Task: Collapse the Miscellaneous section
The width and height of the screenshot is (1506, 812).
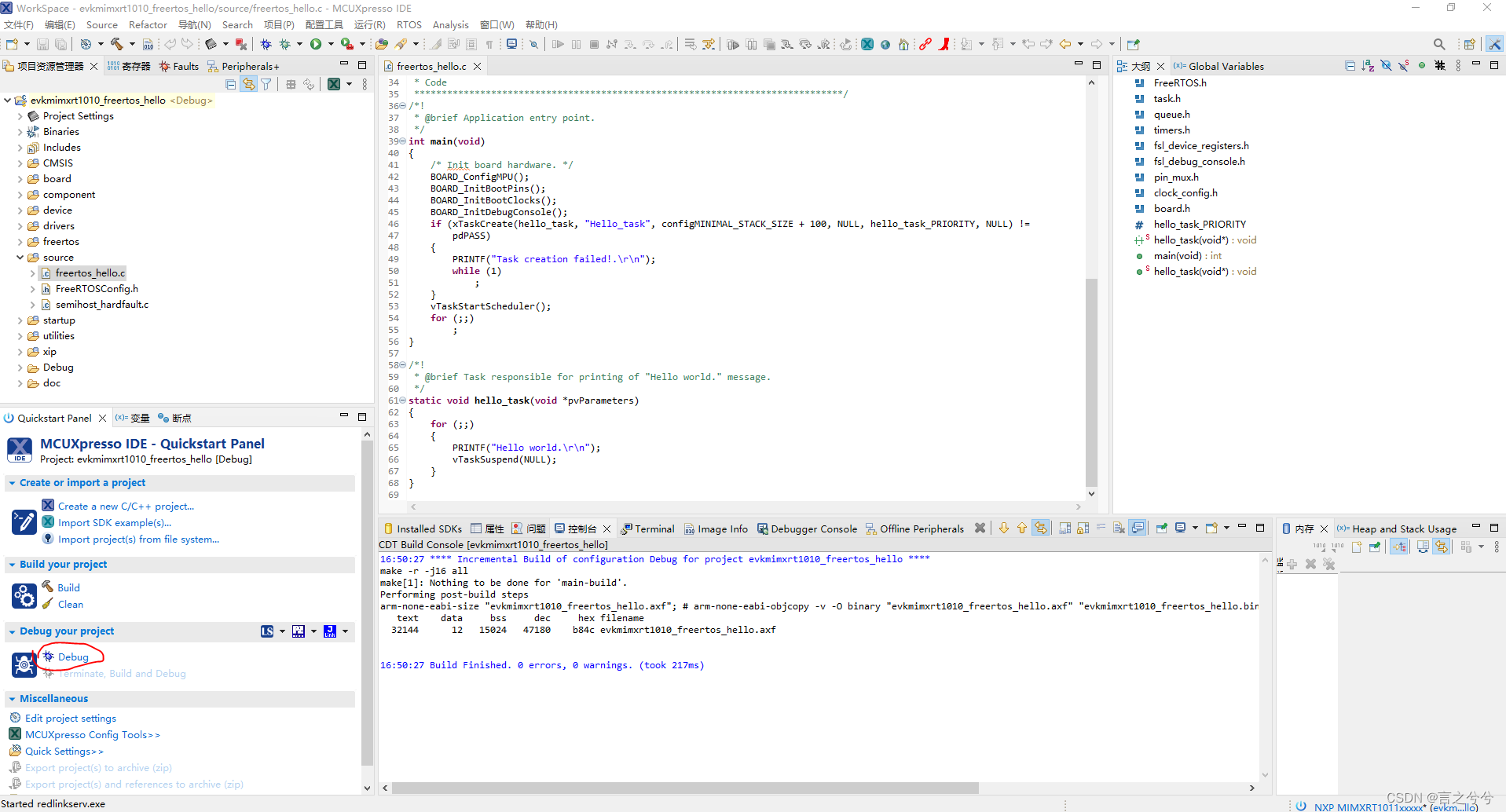Action: [12, 699]
